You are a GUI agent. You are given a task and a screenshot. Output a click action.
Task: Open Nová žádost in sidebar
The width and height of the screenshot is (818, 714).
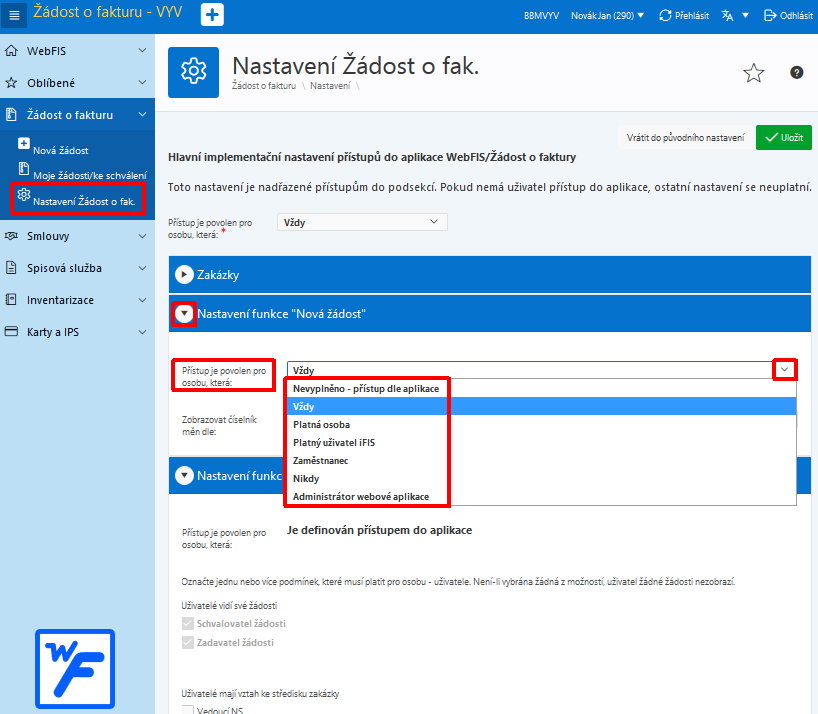(x=61, y=150)
